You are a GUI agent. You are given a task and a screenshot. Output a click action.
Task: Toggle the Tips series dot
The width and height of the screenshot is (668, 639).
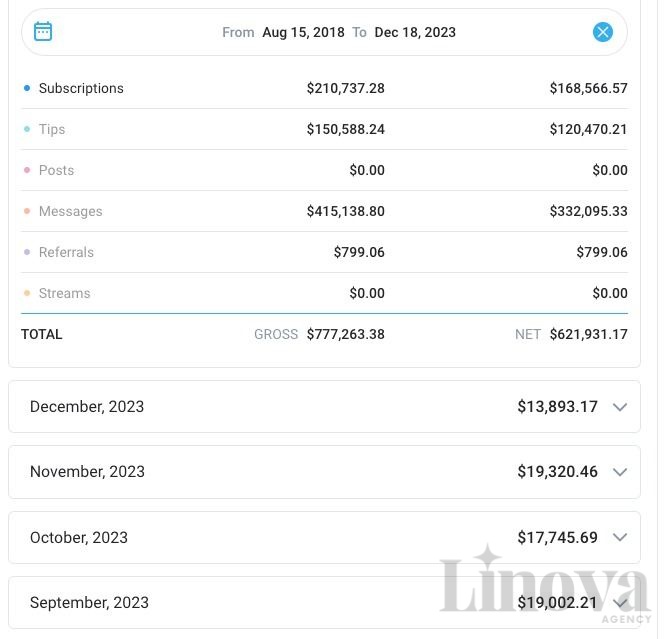[27, 129]
